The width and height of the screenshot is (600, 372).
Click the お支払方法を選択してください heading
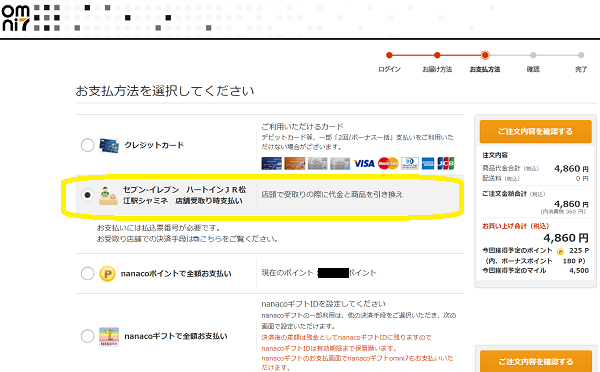click(165, 91)
